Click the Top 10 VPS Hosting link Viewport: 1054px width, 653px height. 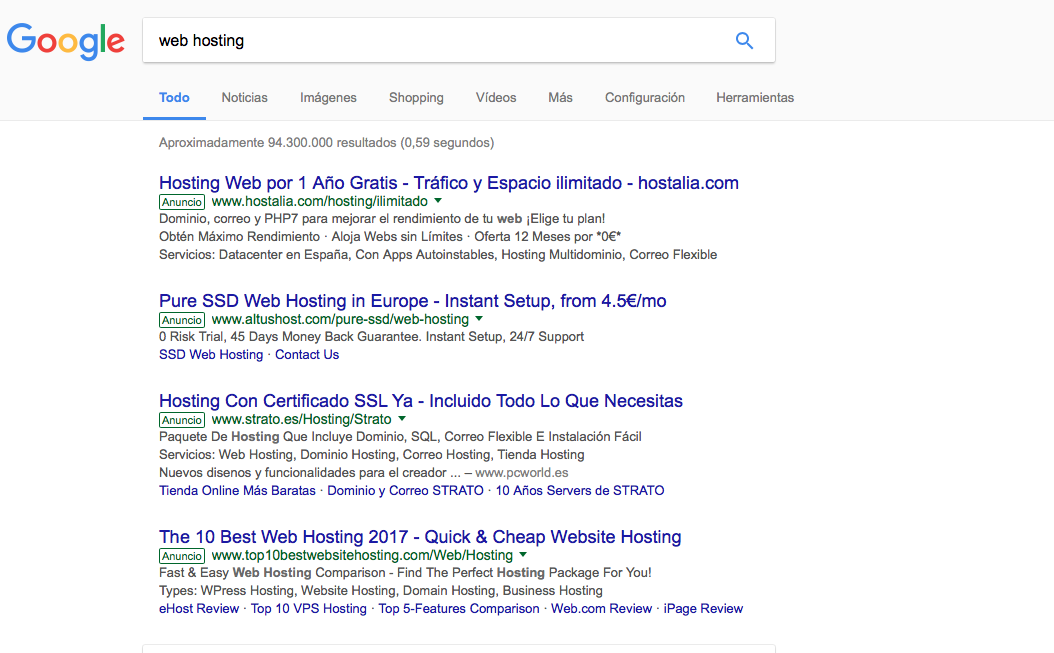308,608
